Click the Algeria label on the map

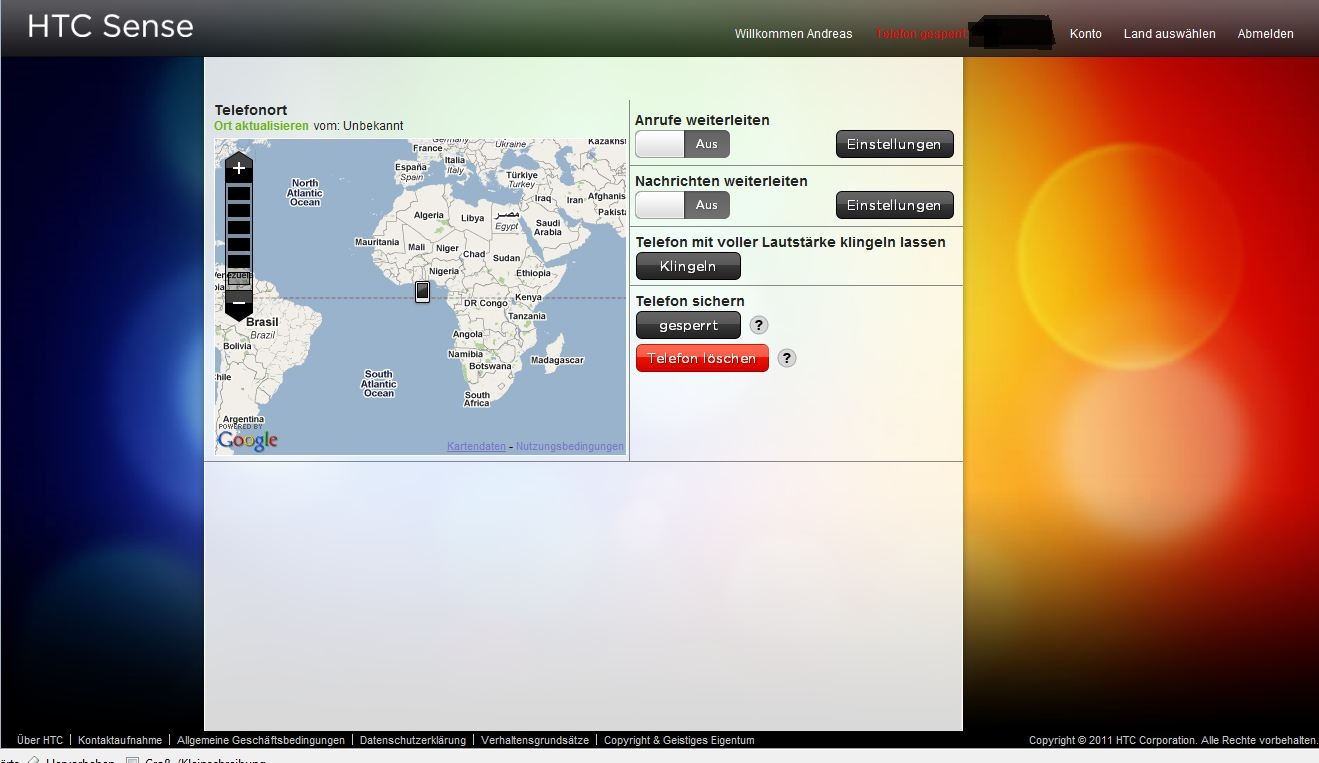point(428,215)
